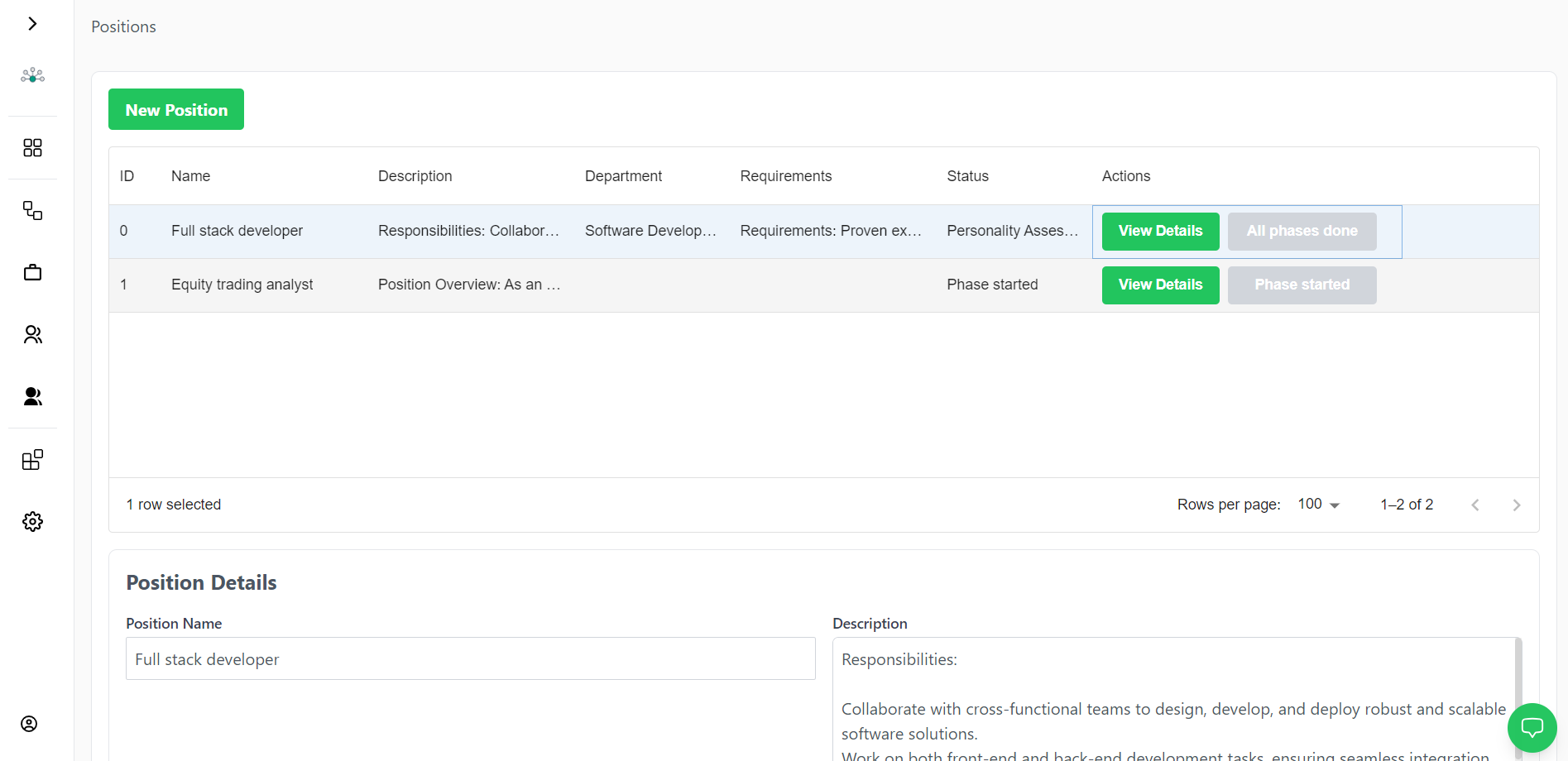
Task: Select the Equity trading analyst name cell
Action: click(x=242, y=285)
